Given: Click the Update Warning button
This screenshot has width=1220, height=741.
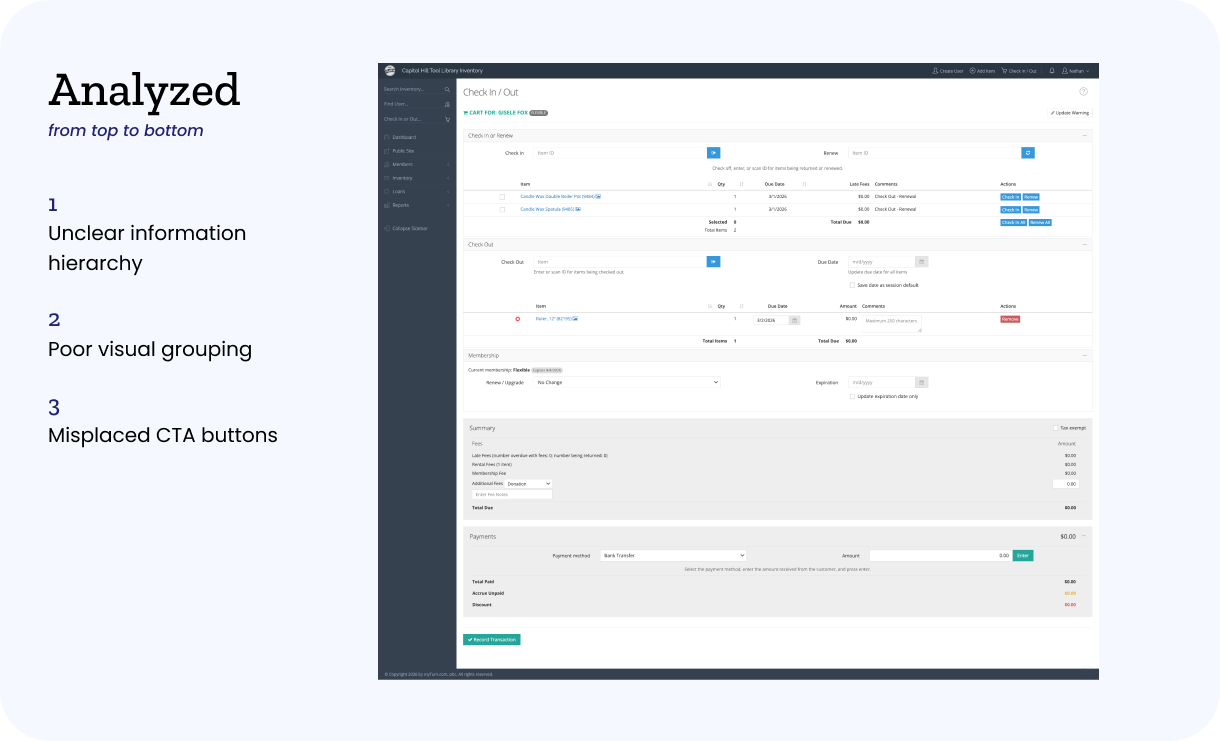Looking at the screenshot, I should pyautogui.click(x=1070, y=113).
